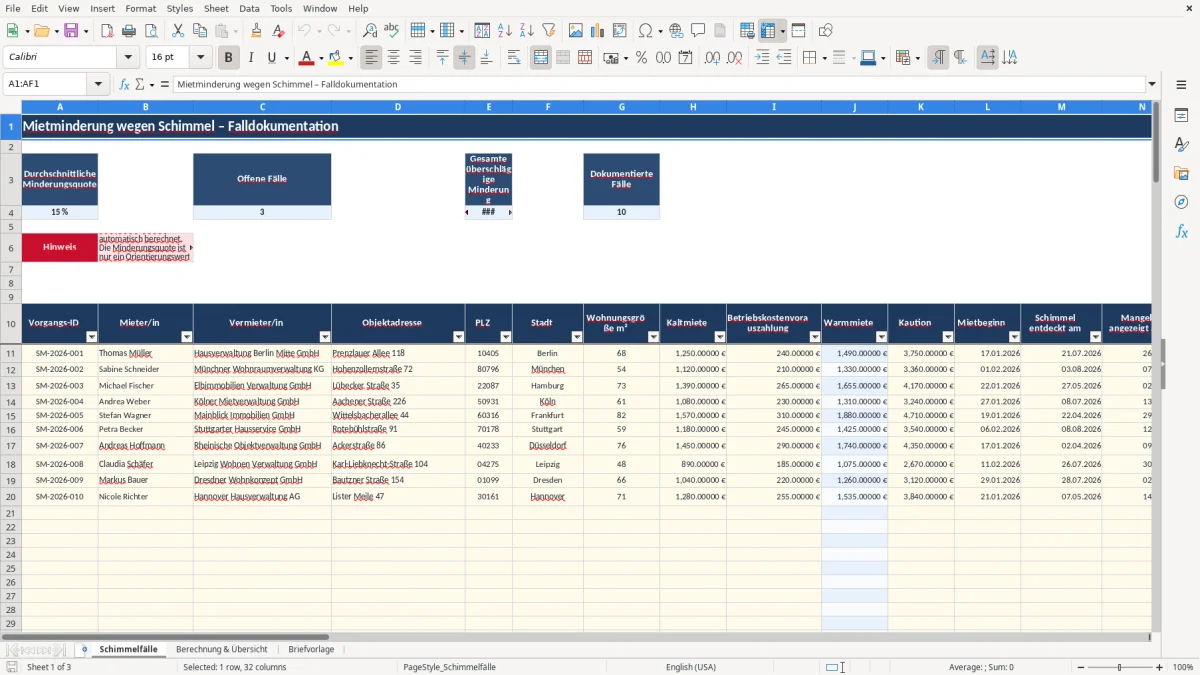
Task: Toggle Bold formatting
Action: click(x=228, y=58)
